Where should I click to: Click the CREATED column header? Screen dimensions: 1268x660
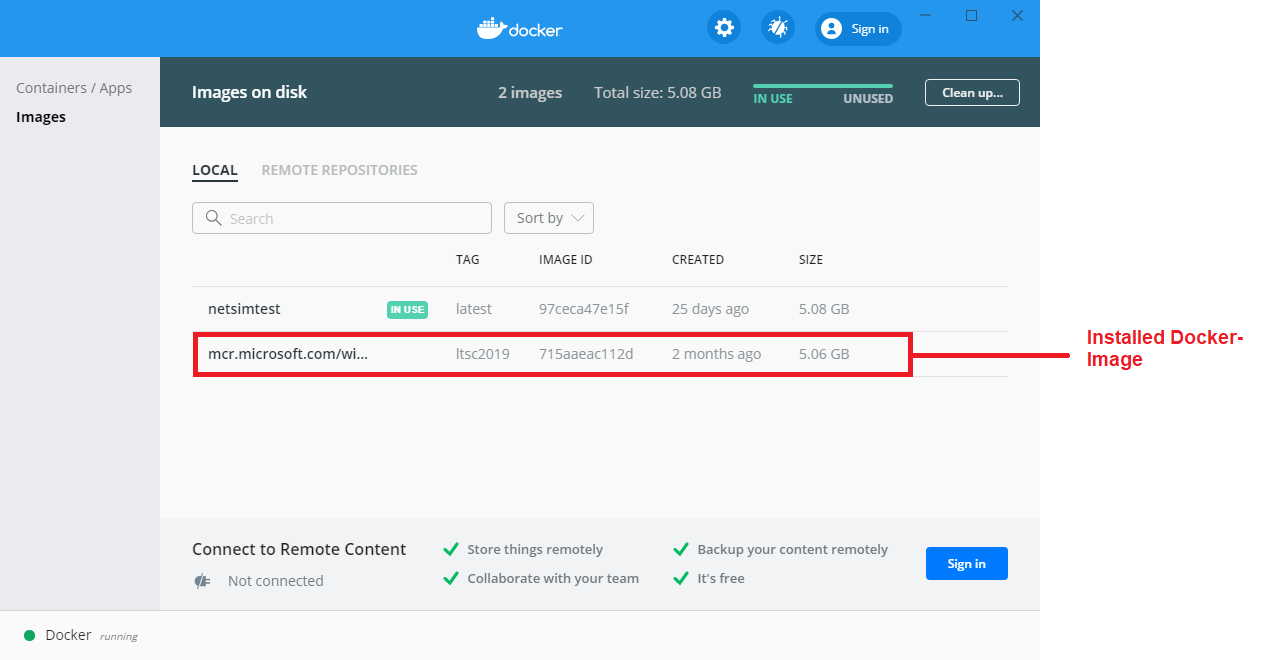click(x=698, y=260)
